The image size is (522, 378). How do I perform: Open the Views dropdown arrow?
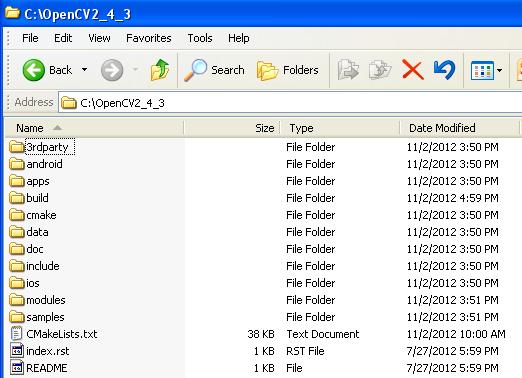(499, 70)
